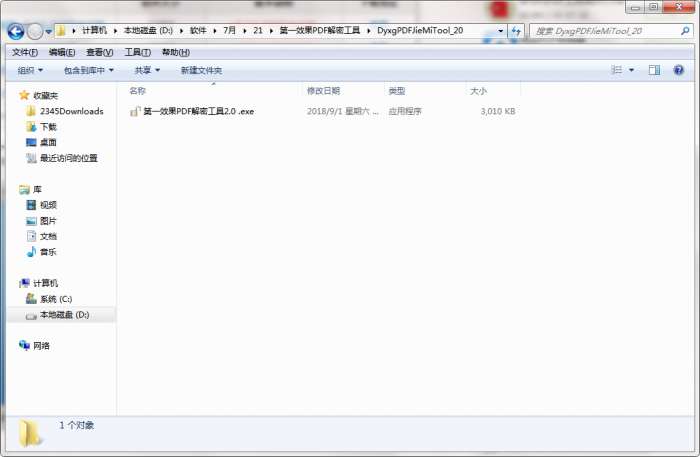Click 第一效果PDF解密工具 breadcrumb segment
This screenshot has height=457, width=700.
point(320,30)
